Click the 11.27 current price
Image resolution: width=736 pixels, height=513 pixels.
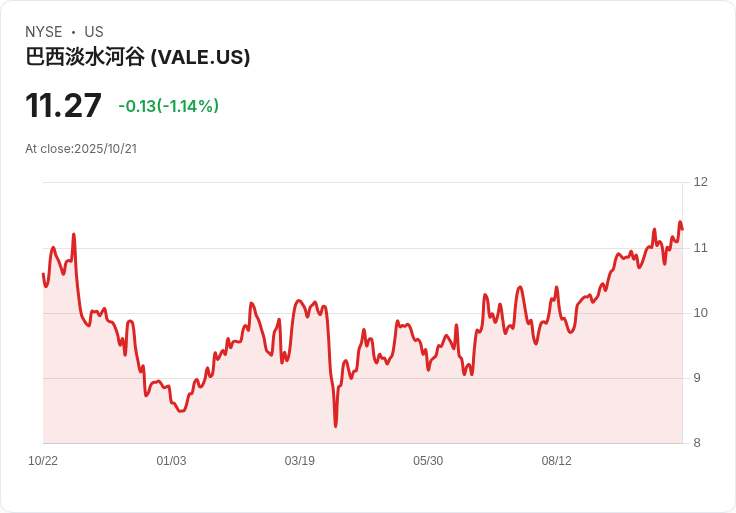(63, 105)
